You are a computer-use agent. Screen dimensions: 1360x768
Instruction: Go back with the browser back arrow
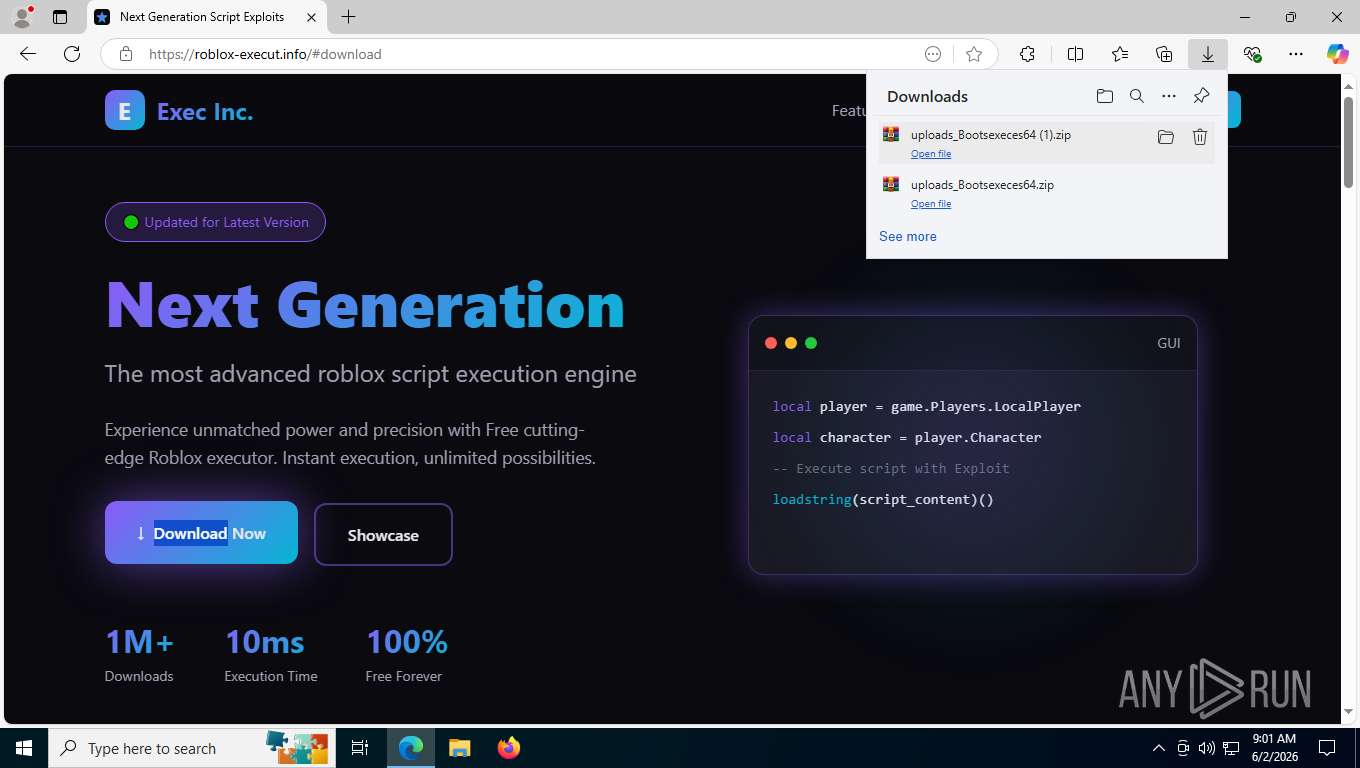pyautogui.click(x=28, y=54)
